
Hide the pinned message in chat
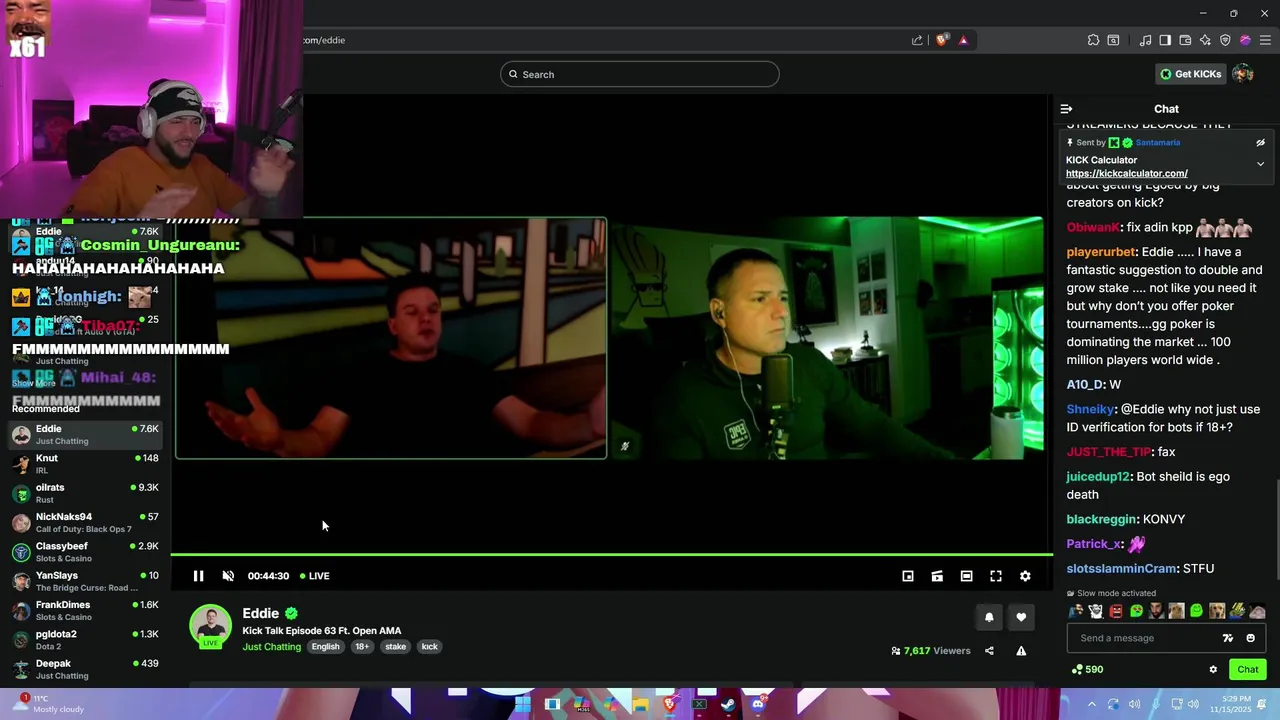tap(1260, 143)
